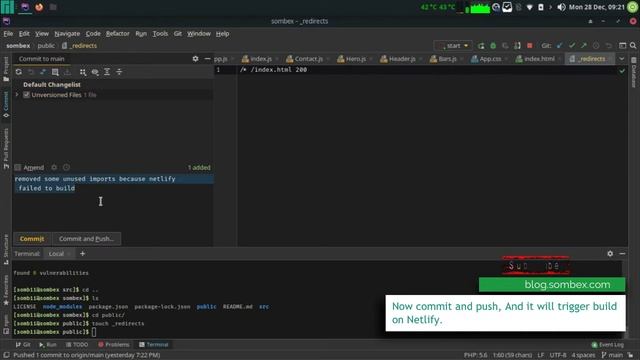640x360 pixels.
Task: Click the Commit button
Action: [32, 239]
